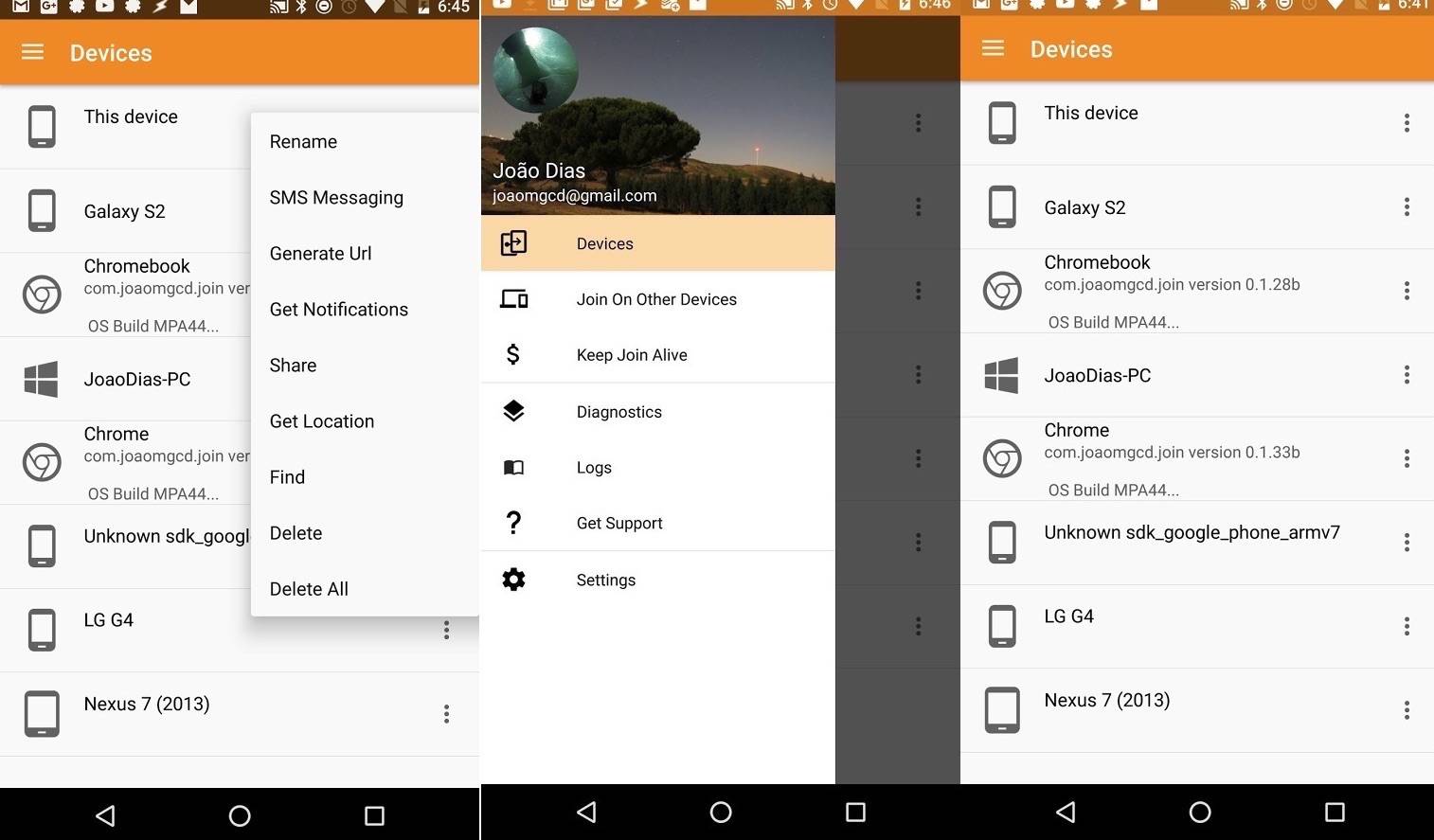This screenshot has height=840, width=1434.
Task: Tap JoaoDias-PC Windows icon, right screen
Action: pos(1001,375)
